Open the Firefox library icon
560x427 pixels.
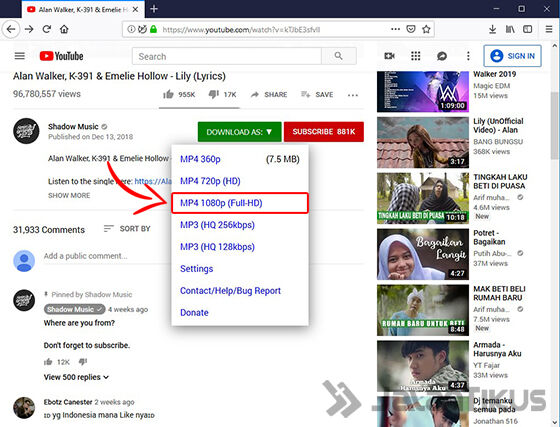[x=510, y=29]
